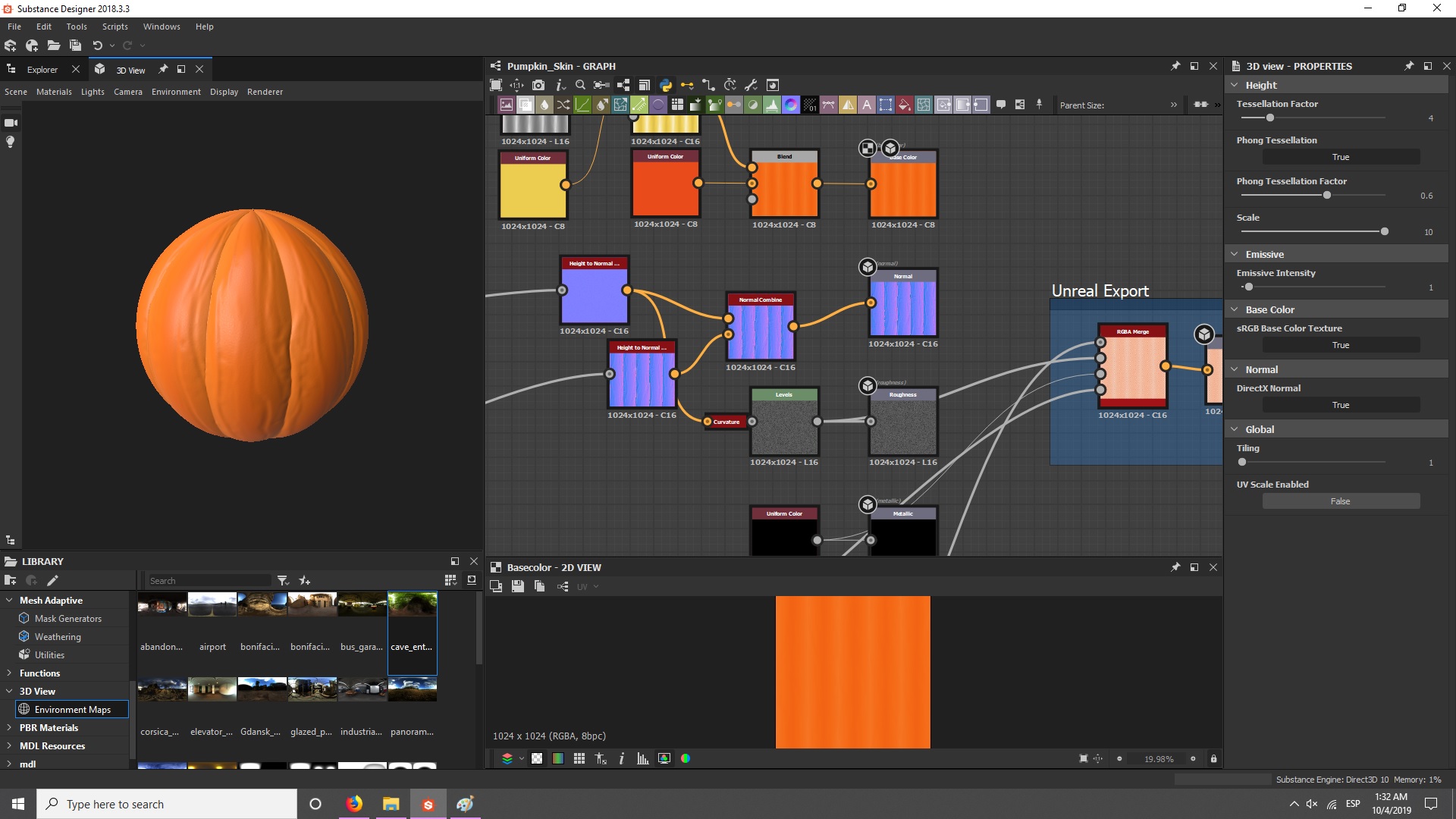Toggle Phong Tessellation True button

[1340, 157]
